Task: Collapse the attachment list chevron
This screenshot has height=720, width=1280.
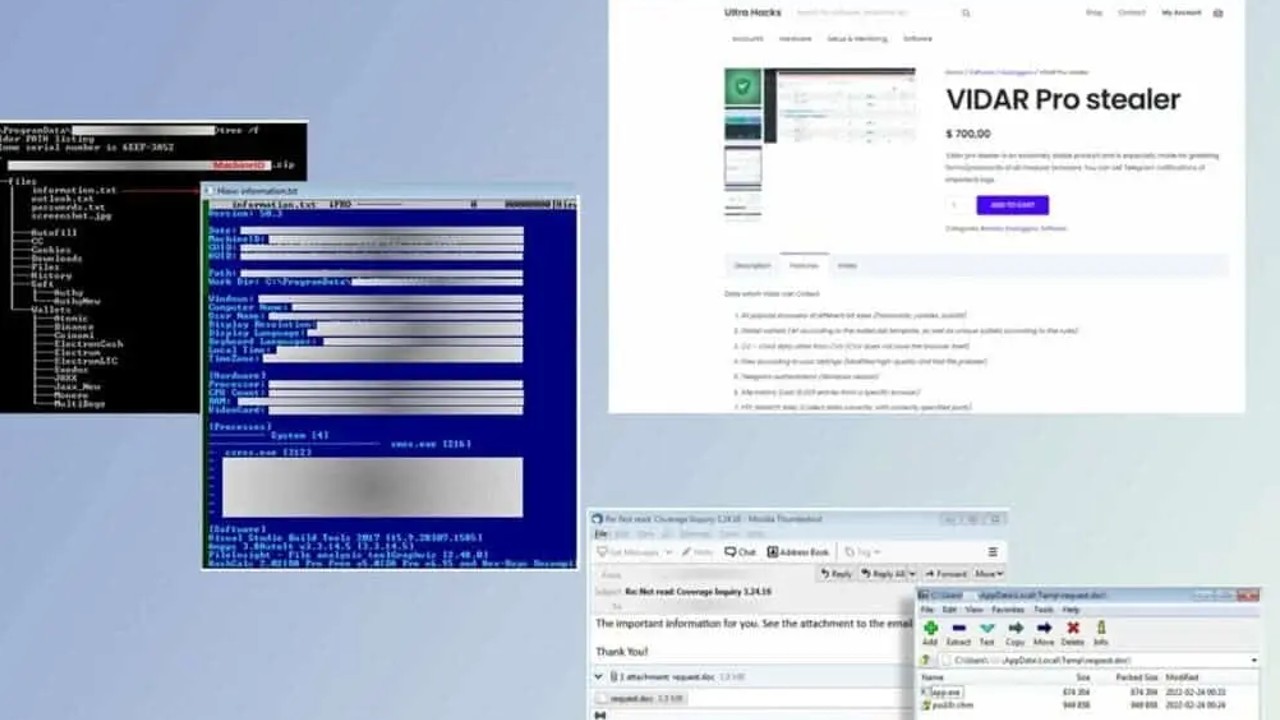Action: pos(598,676)
